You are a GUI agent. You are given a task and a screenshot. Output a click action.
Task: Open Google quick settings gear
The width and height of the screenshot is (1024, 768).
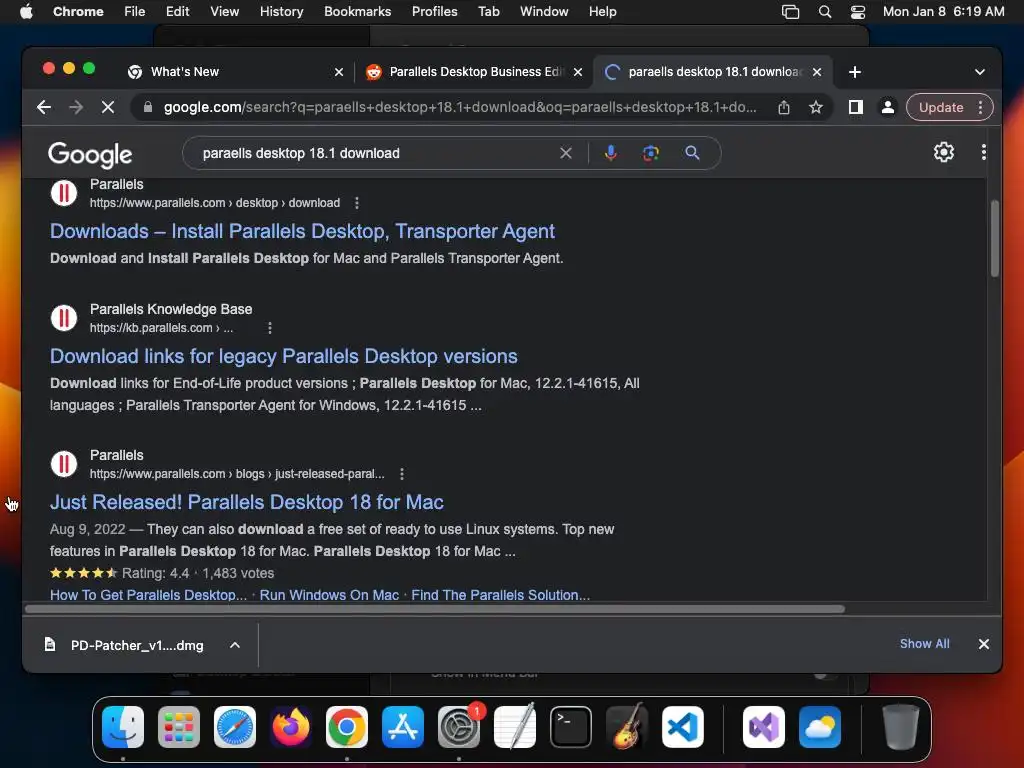pyautogui.click(x=943, y=152)
